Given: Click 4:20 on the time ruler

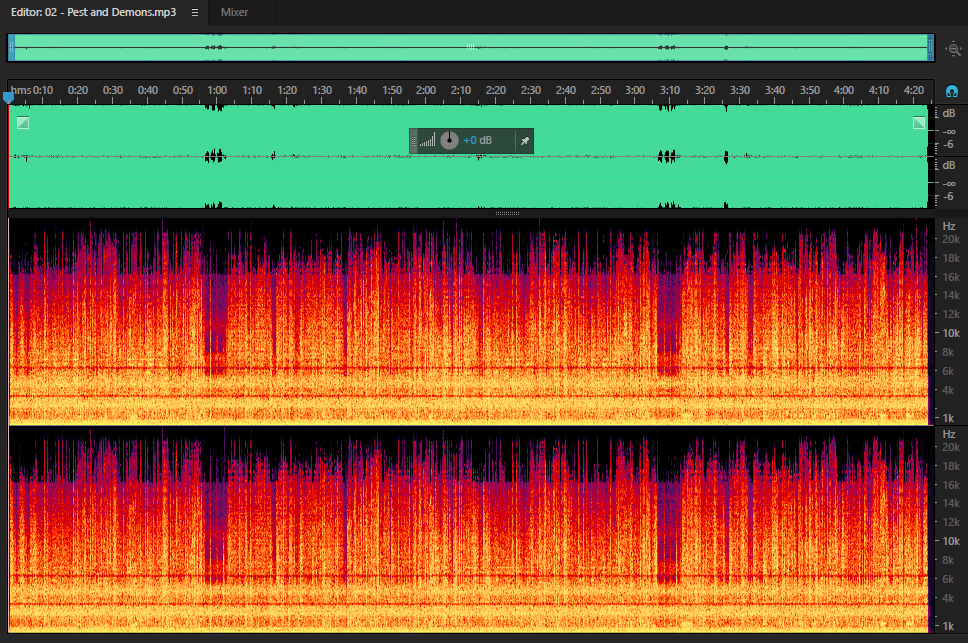Looking at the screenshot, I should 914,90.
